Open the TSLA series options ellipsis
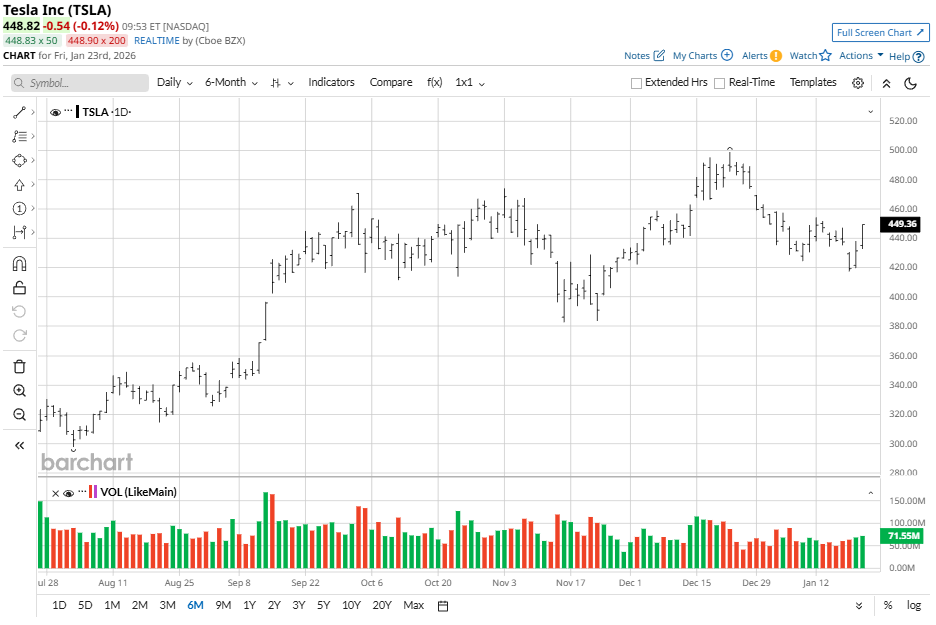The width and height of the screenshot is (936, 625). [68, 111]
